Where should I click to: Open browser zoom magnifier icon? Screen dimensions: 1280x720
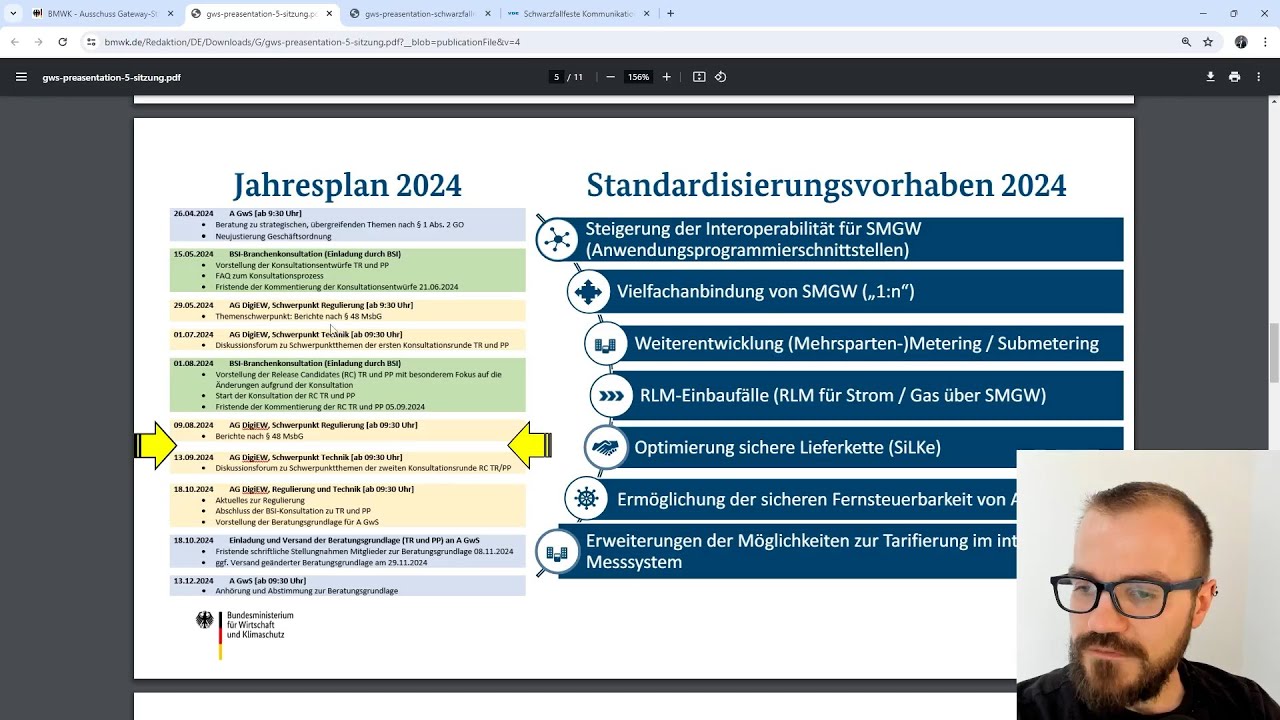pyautogui.click(x=1186, y=42)
